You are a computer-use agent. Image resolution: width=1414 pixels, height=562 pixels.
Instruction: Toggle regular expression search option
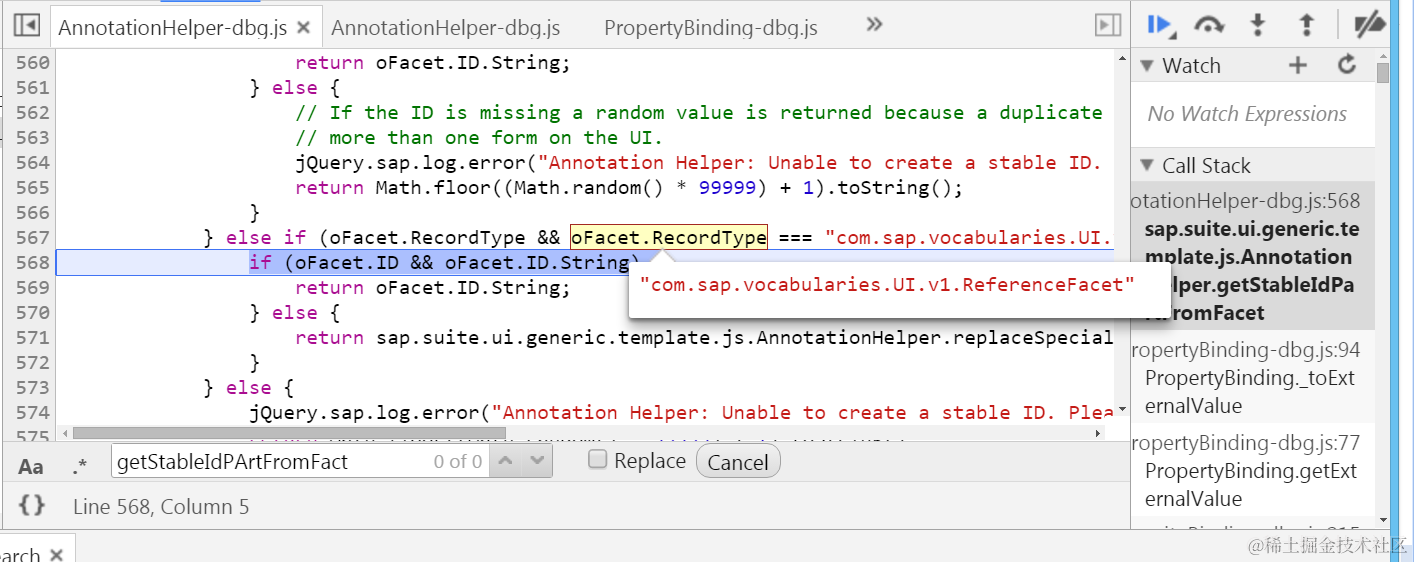(x=80, y=466)
